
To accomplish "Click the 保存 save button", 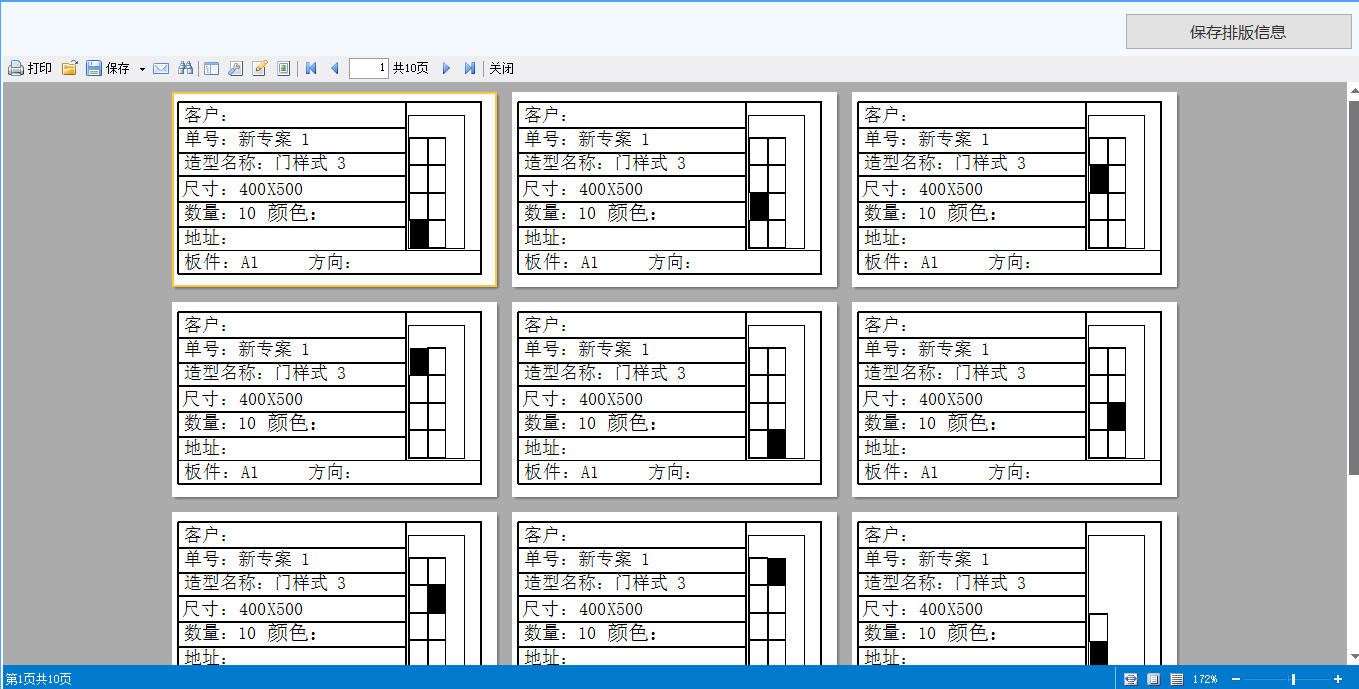I will pyautogui.click(x=108, y=68).
